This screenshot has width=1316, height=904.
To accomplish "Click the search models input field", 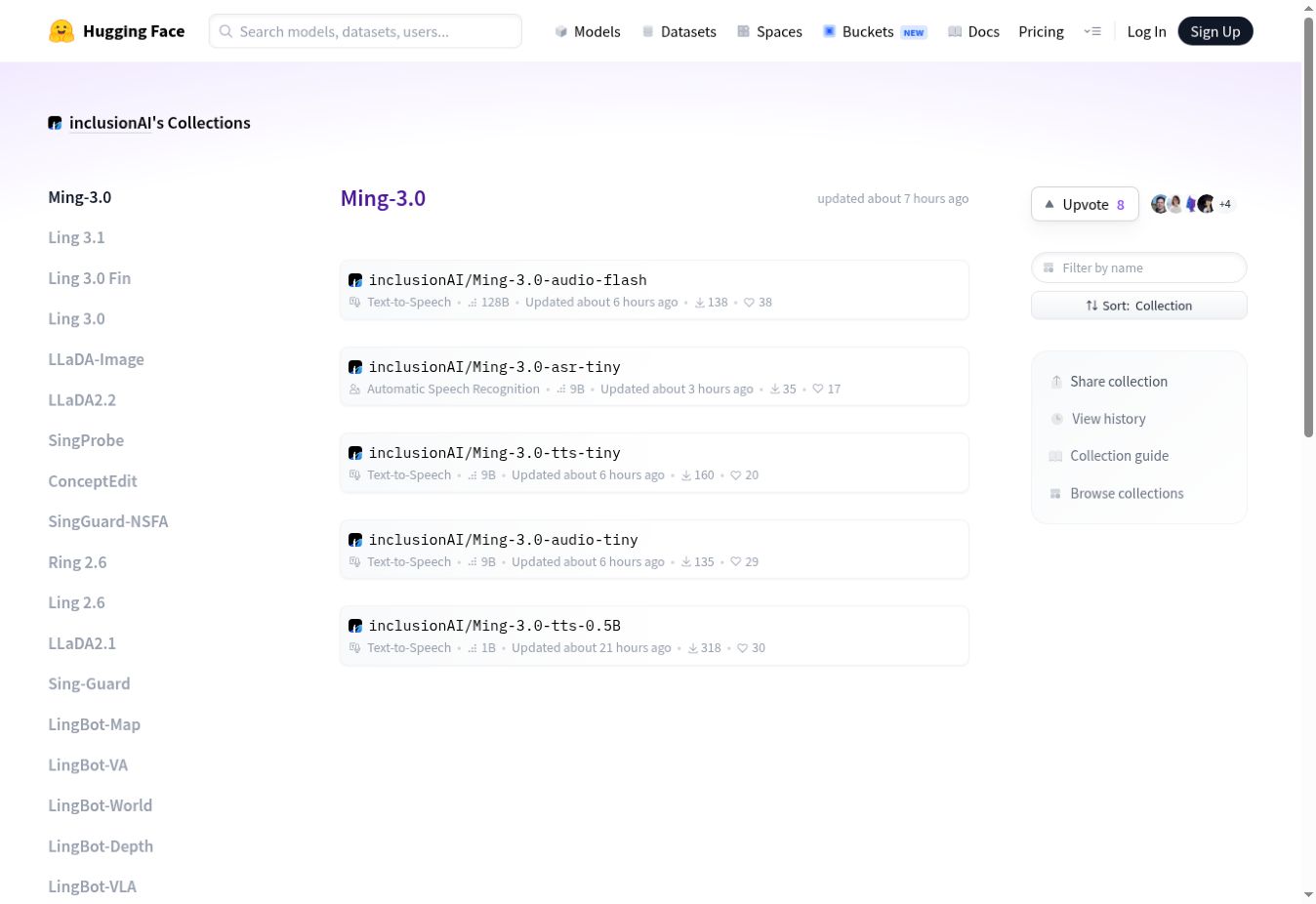I will pyautogui.click(x=365, y=31).
